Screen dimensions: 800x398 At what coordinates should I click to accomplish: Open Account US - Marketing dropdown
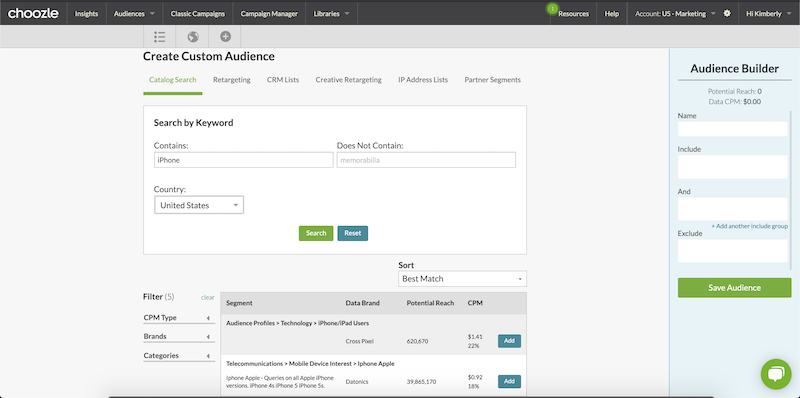tap(674, 14)
